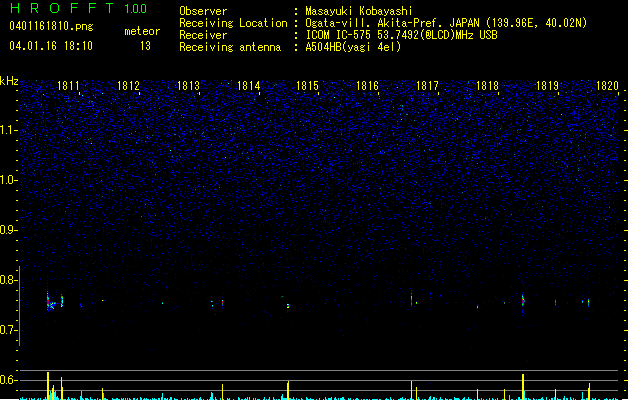The image size is (629, 400).
Task: Click the kHz axis unit label
Action: pos(9,81)
